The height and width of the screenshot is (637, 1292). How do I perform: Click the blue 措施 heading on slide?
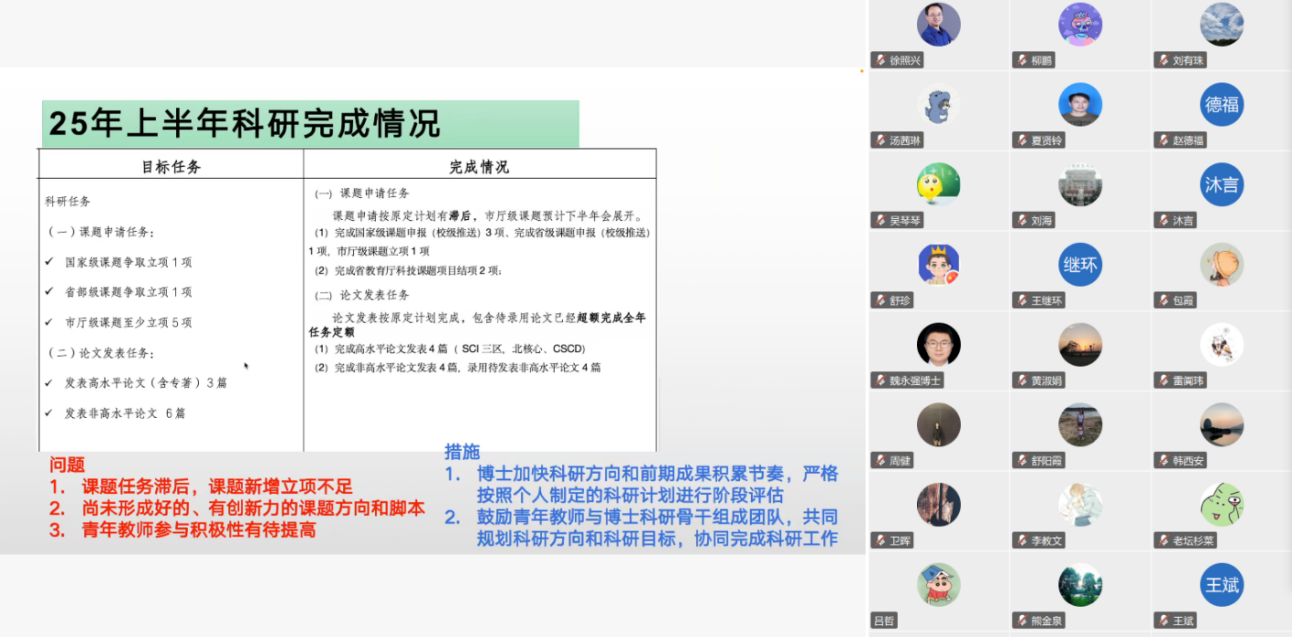[x=461, y=451]
